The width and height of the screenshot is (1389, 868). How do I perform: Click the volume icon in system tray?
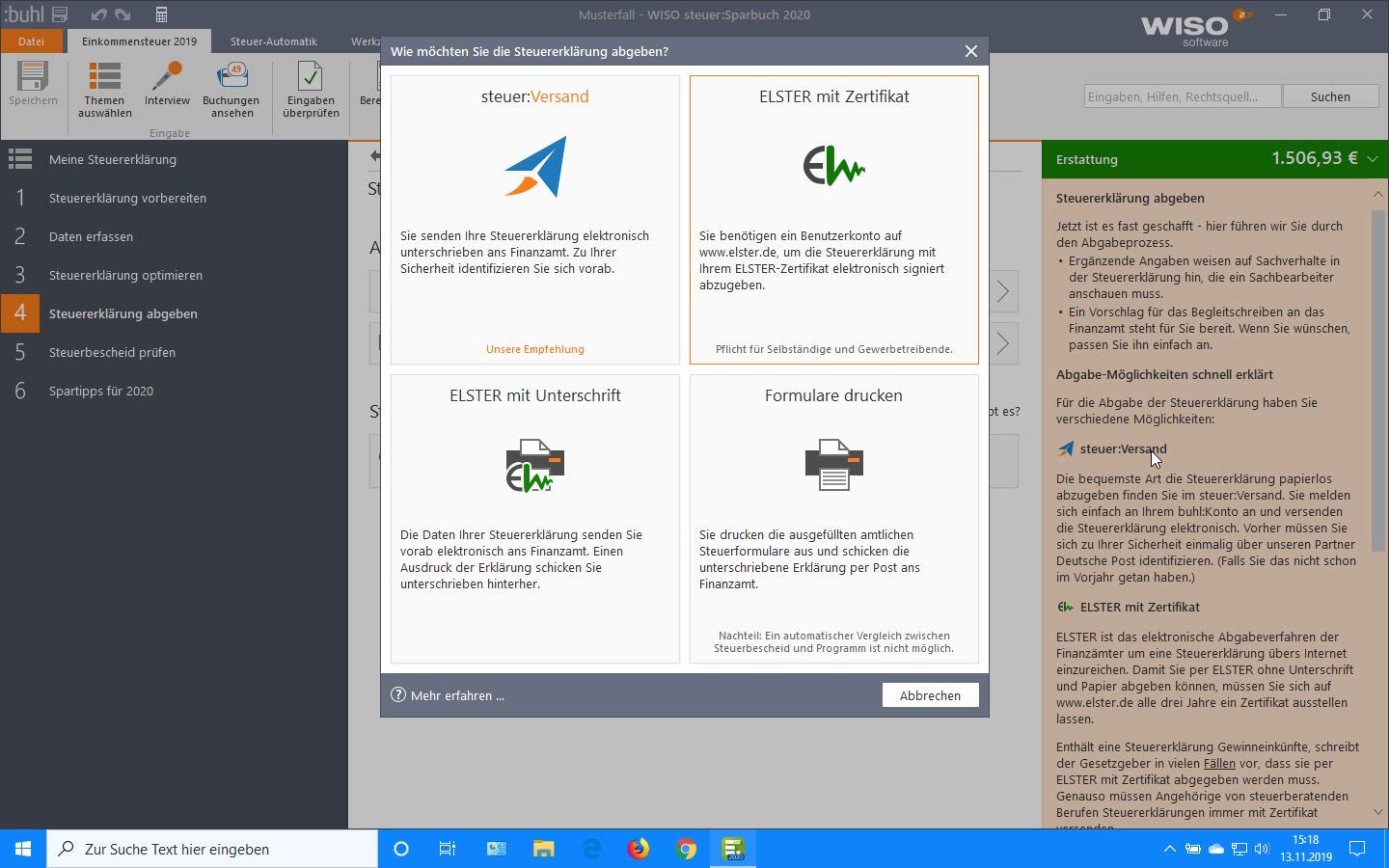coord(1262,849)
